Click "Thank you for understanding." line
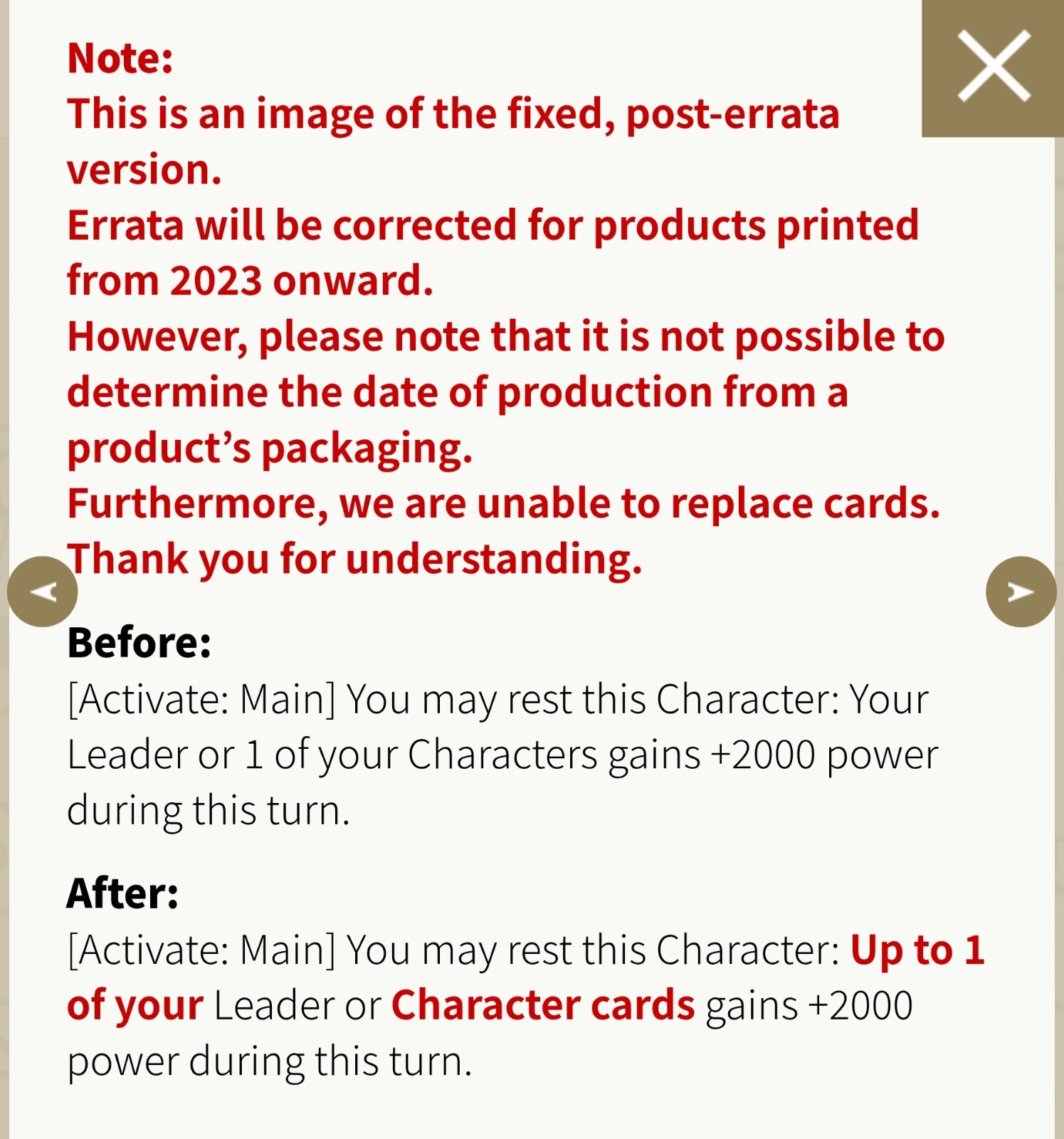Screen dimensions: 1064x1139 coord(354,559)
